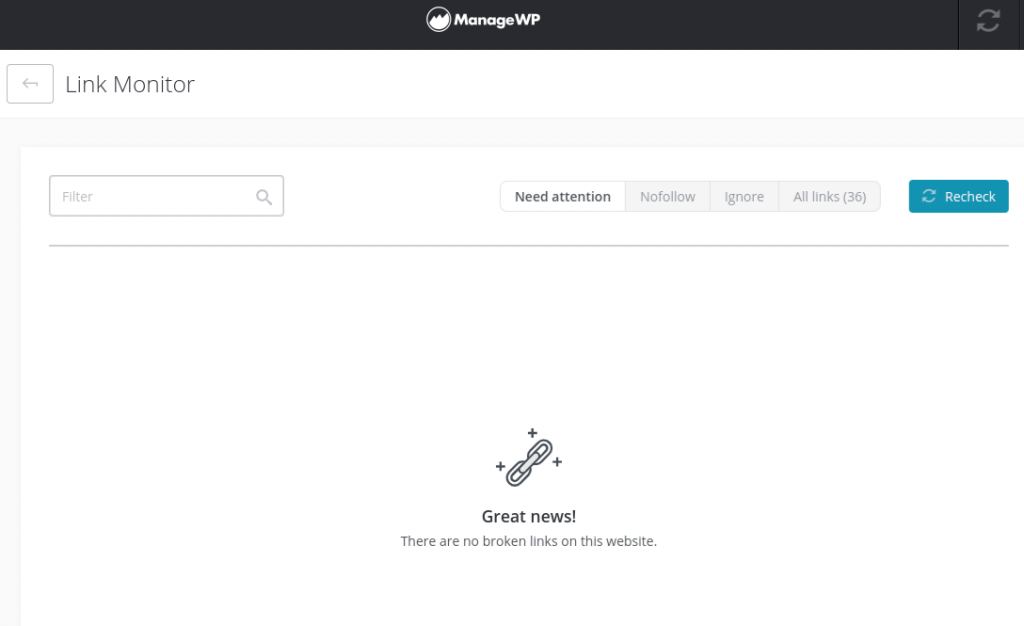Click the ManageWP mountain logo icon
Screen dimensions: 1024x626
pyautogui.click(x=438, y=20)
